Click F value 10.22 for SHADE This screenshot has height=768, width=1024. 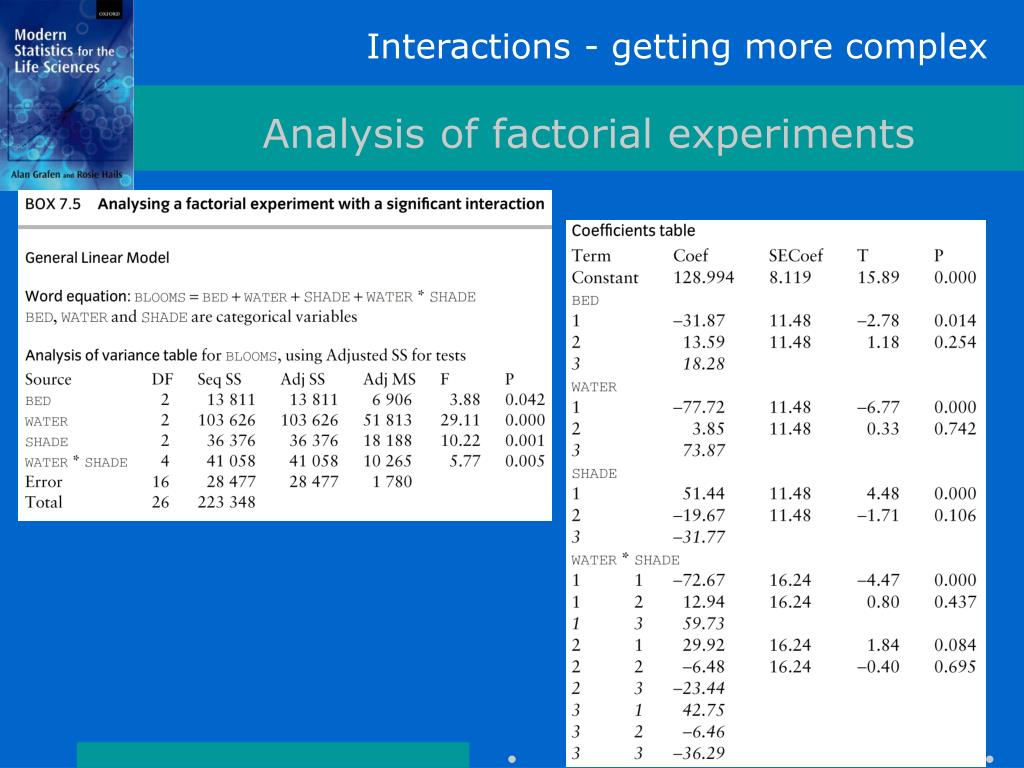(460, 441)
